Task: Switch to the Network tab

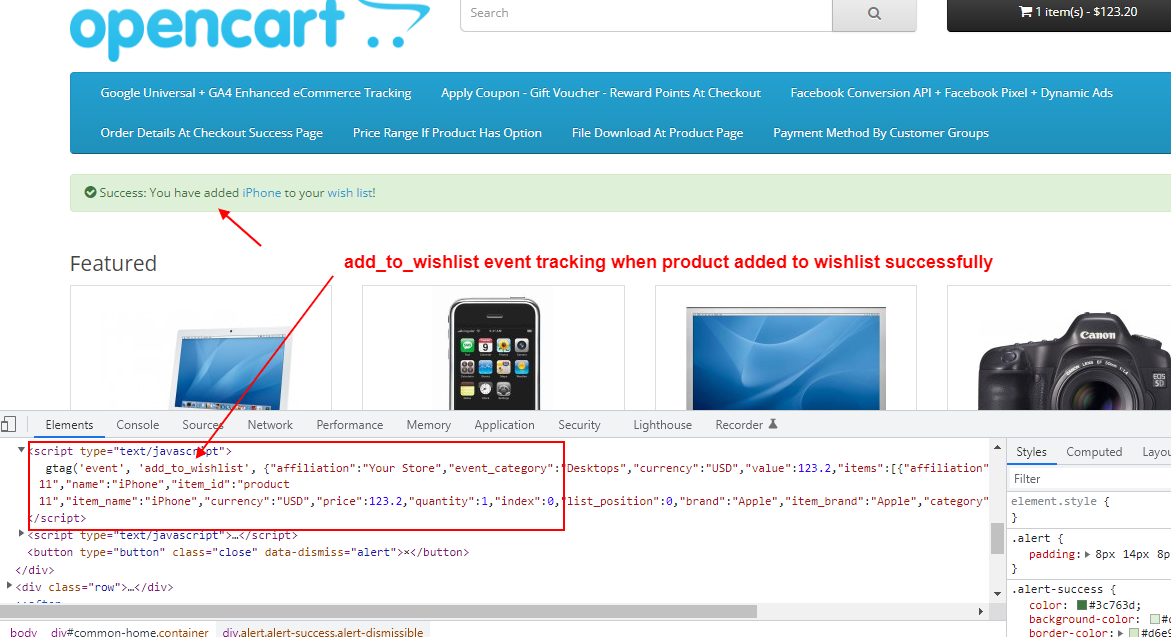Action: tap(270, 425)
